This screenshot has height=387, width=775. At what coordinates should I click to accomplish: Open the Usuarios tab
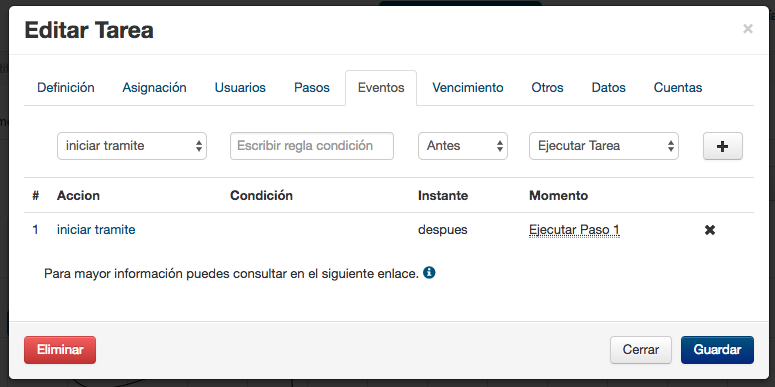click(240, 87)
